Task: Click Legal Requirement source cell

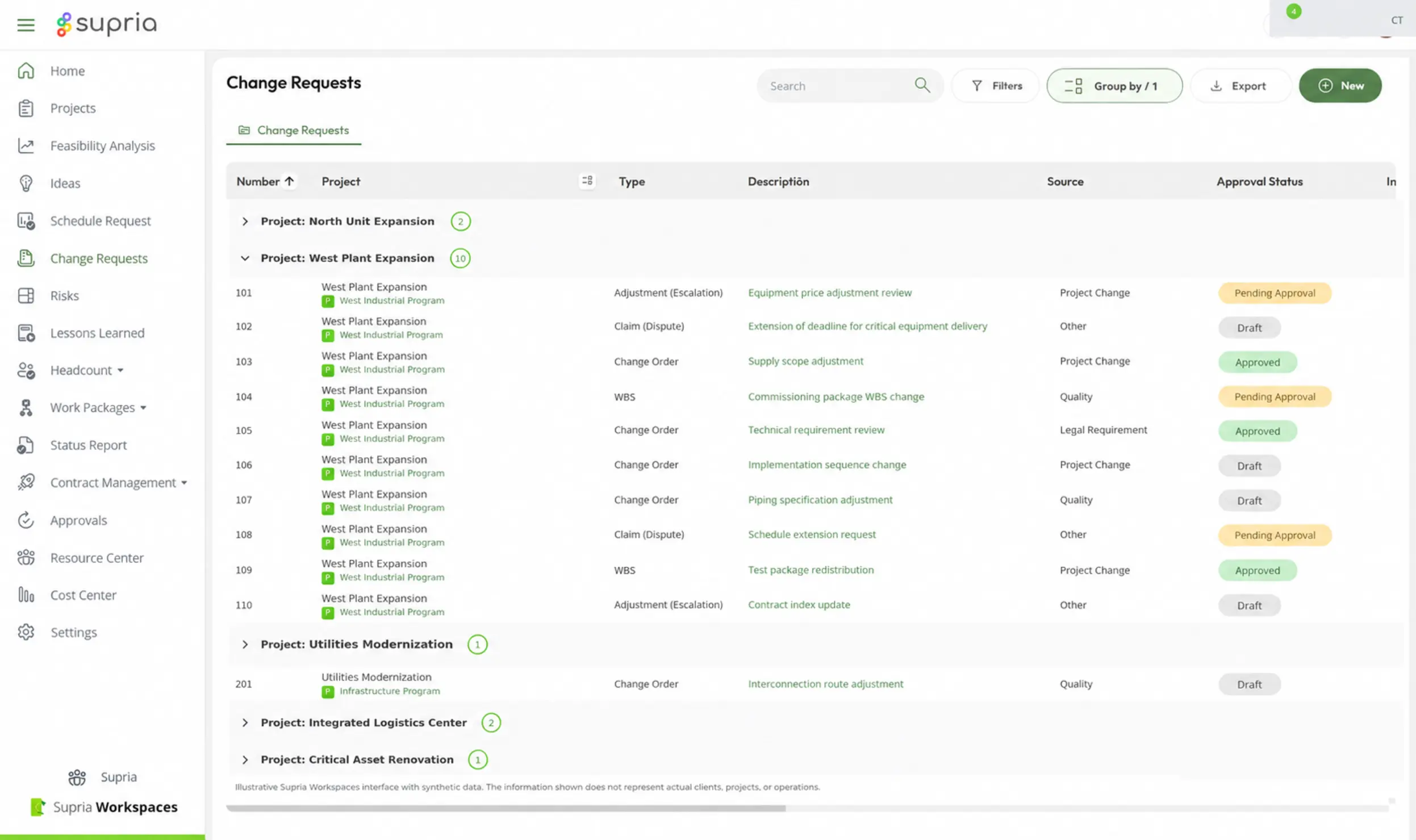Action: pyautogui.click(x=1103, y=430)
